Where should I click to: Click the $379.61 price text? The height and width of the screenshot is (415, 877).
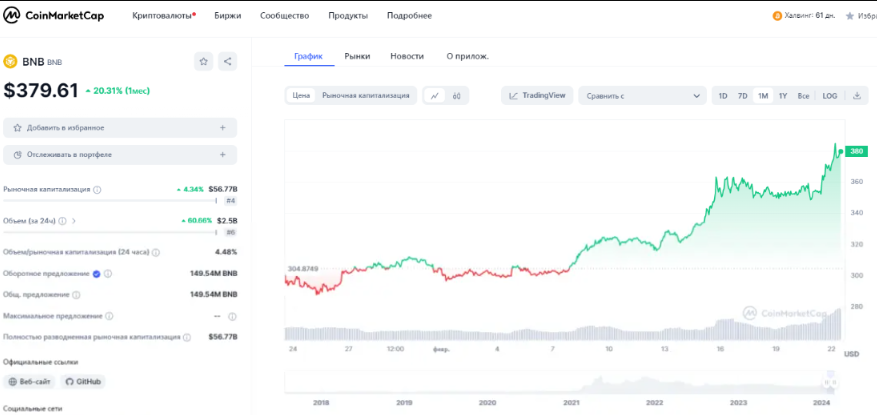pos(41,91)
